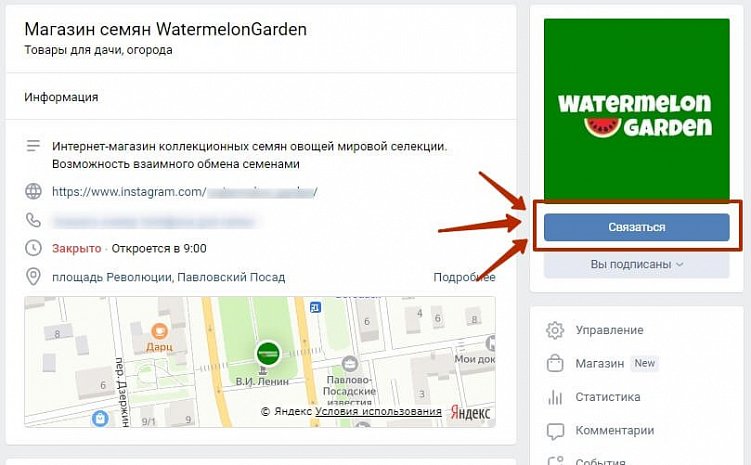Click the Статистика bar chart icon
Image resolution: width=751 pixels, height=465 pixels.
click(x=555, y=397)
